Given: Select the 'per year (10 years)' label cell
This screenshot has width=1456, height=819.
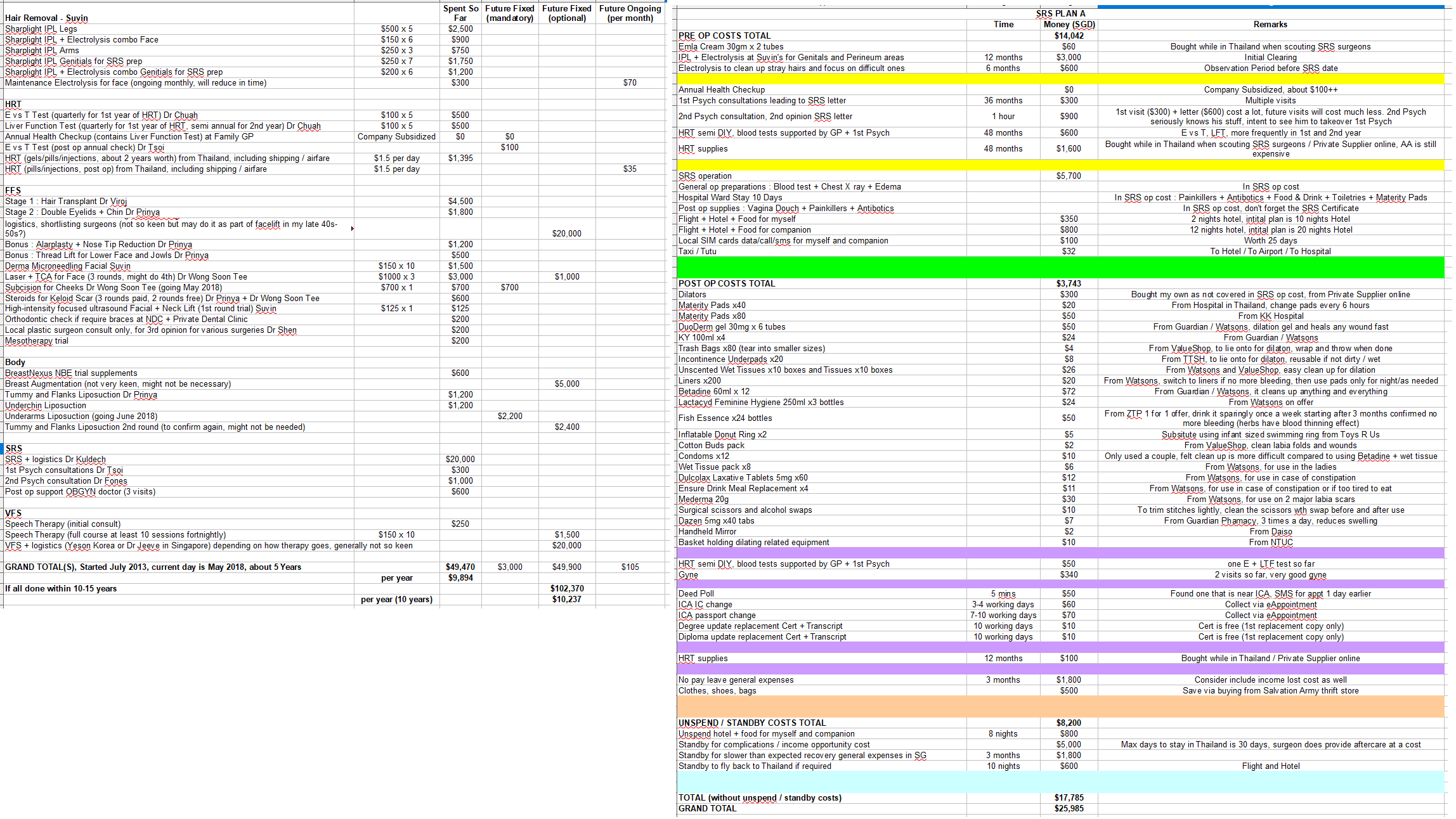Looking at the screenshot, I should click(396, 599).
